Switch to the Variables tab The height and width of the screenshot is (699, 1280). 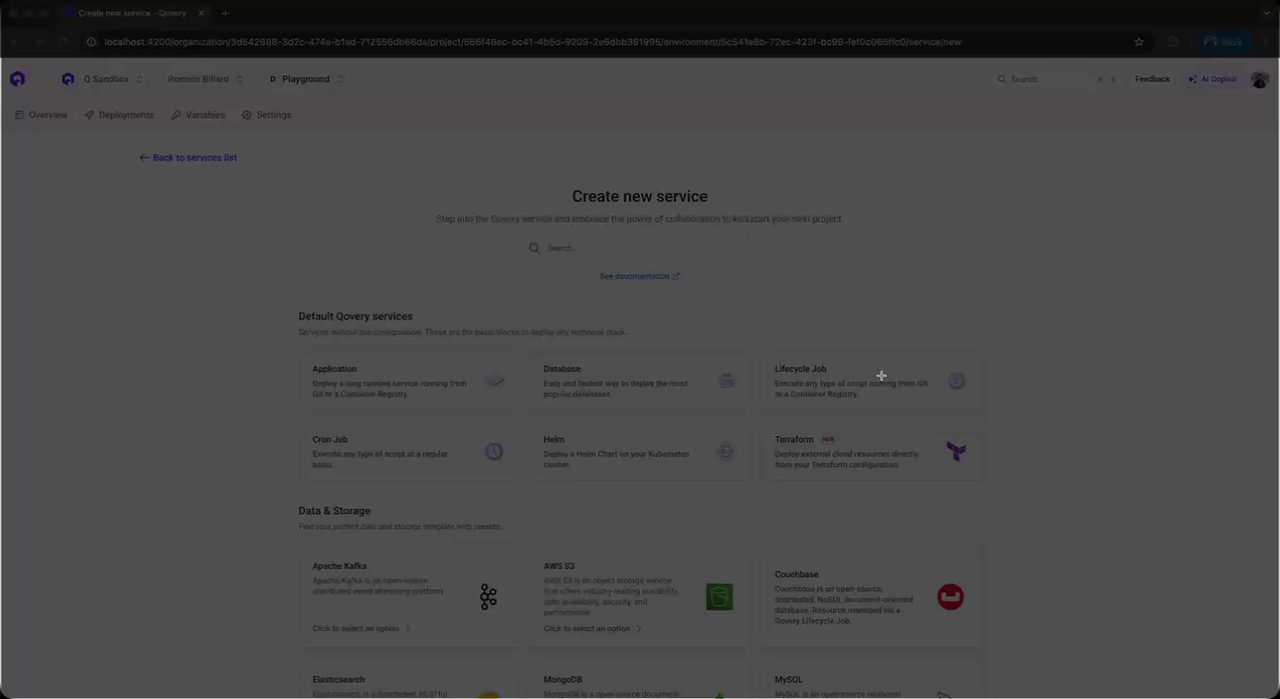point(198,115)
